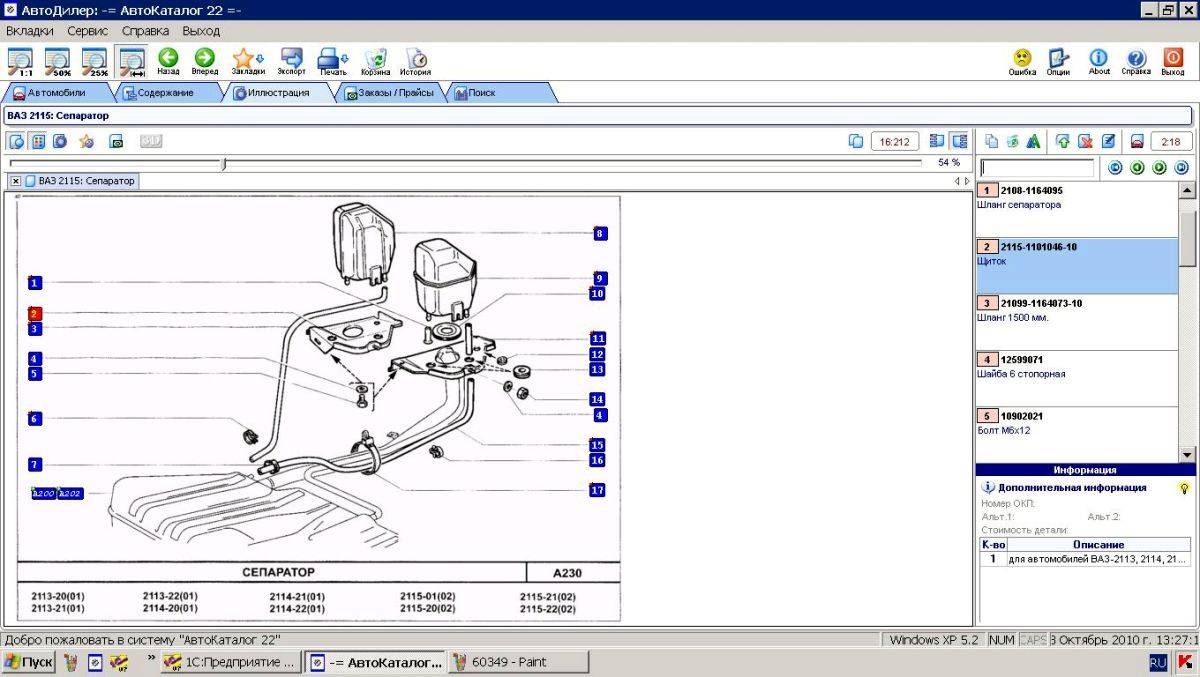Click the Экспорт toolbar icon
The width and height of the screenshot is (1200, 677).
[x=291, y=61]
